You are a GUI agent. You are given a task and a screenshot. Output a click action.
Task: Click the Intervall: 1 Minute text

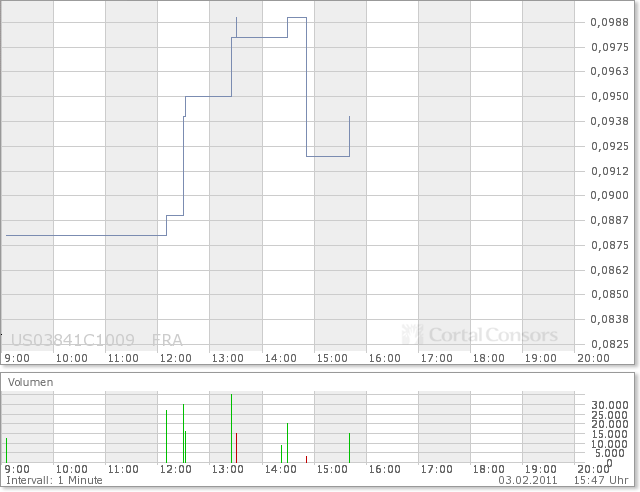54,480
